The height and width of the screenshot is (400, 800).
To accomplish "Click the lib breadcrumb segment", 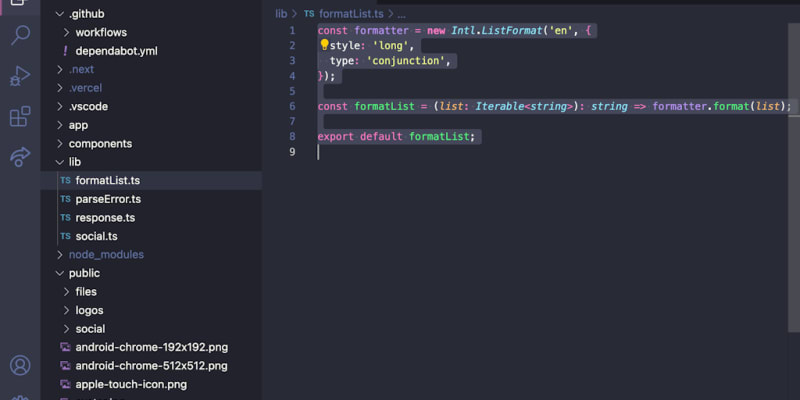I will 281,14.
